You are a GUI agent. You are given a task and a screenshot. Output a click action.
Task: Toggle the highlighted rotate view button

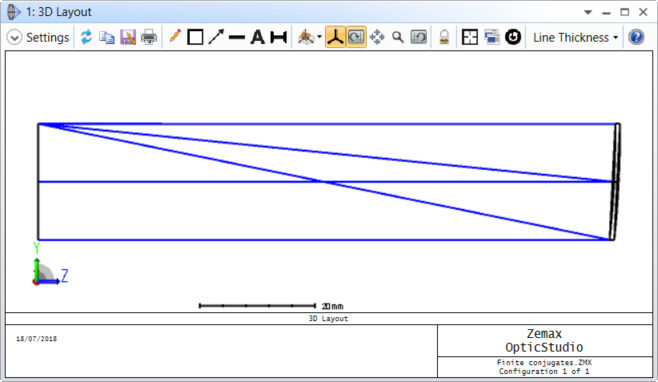pyautogui.click(x=356, y=37)
